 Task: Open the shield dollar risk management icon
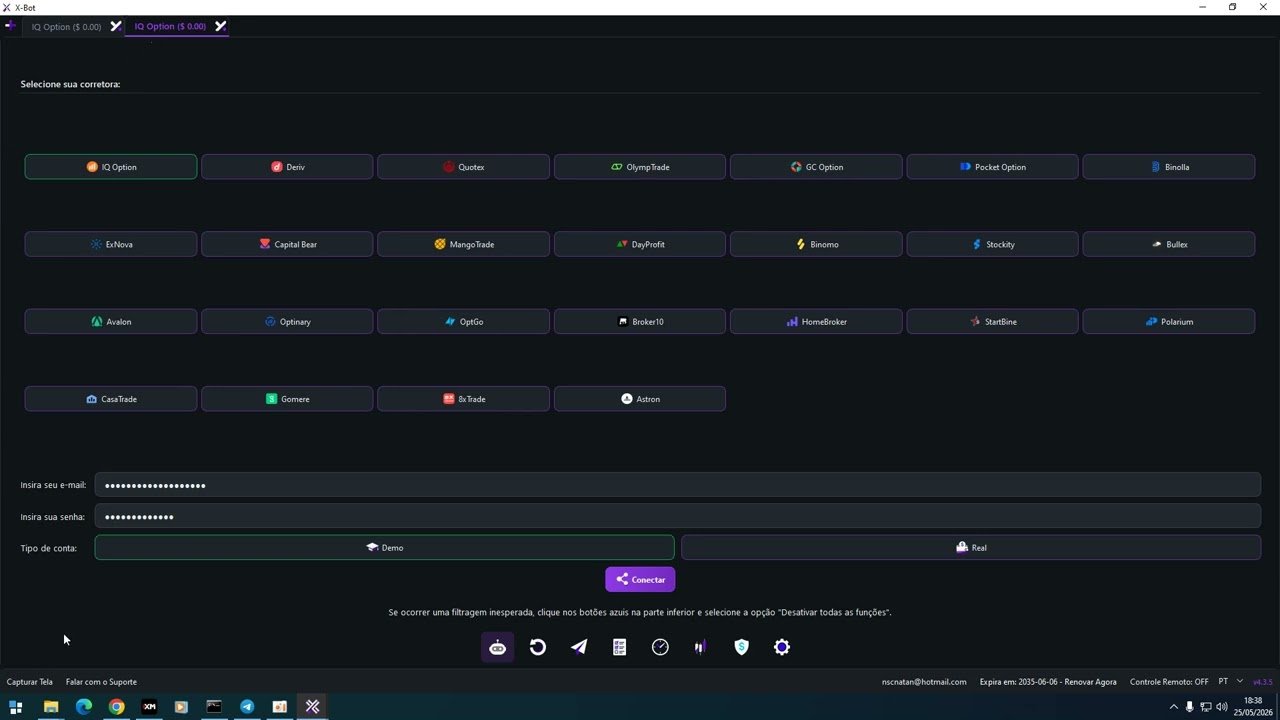click(741, 647)
